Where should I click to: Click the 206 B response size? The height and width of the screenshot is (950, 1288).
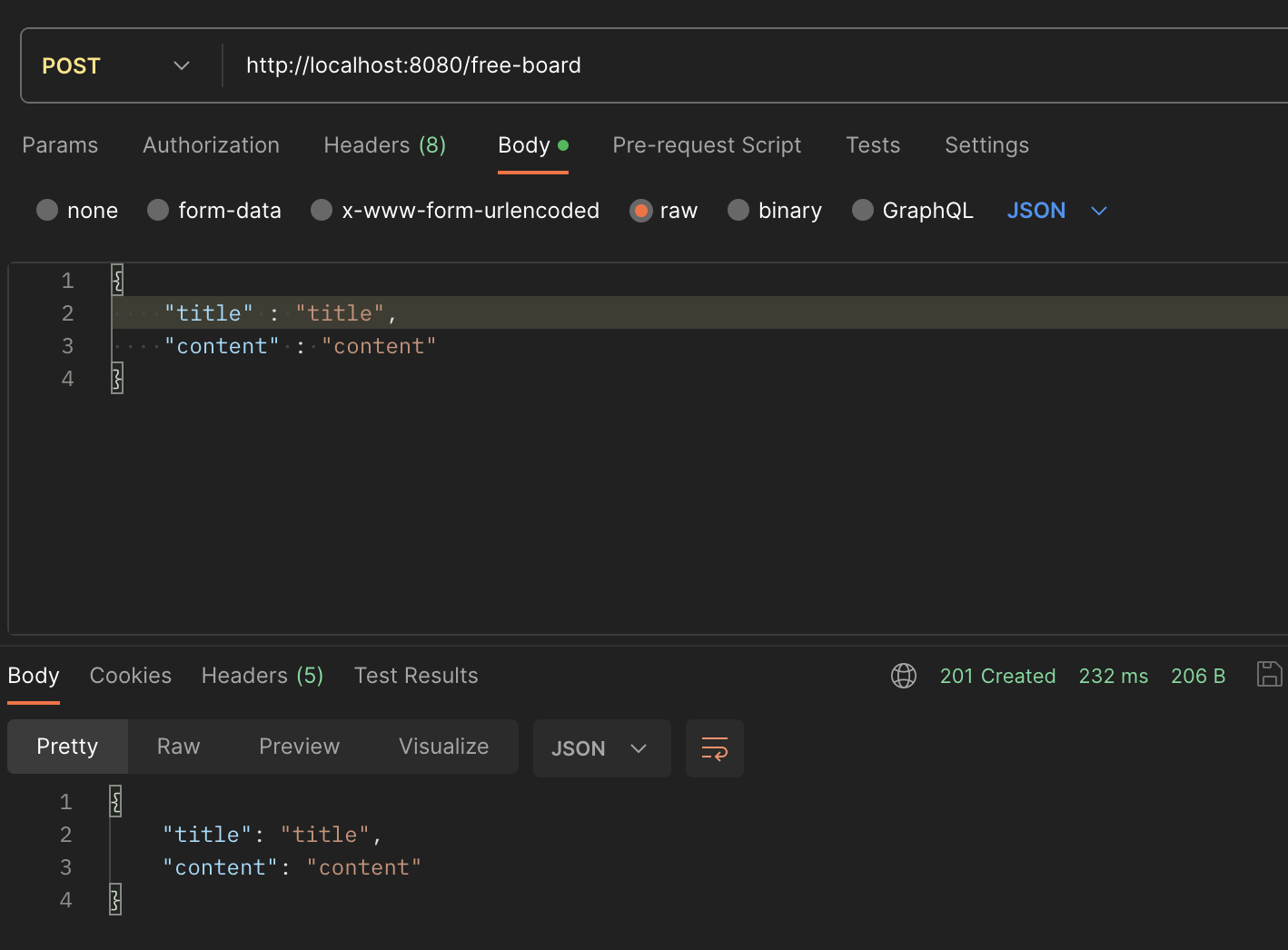click(x=1198, y=676)
